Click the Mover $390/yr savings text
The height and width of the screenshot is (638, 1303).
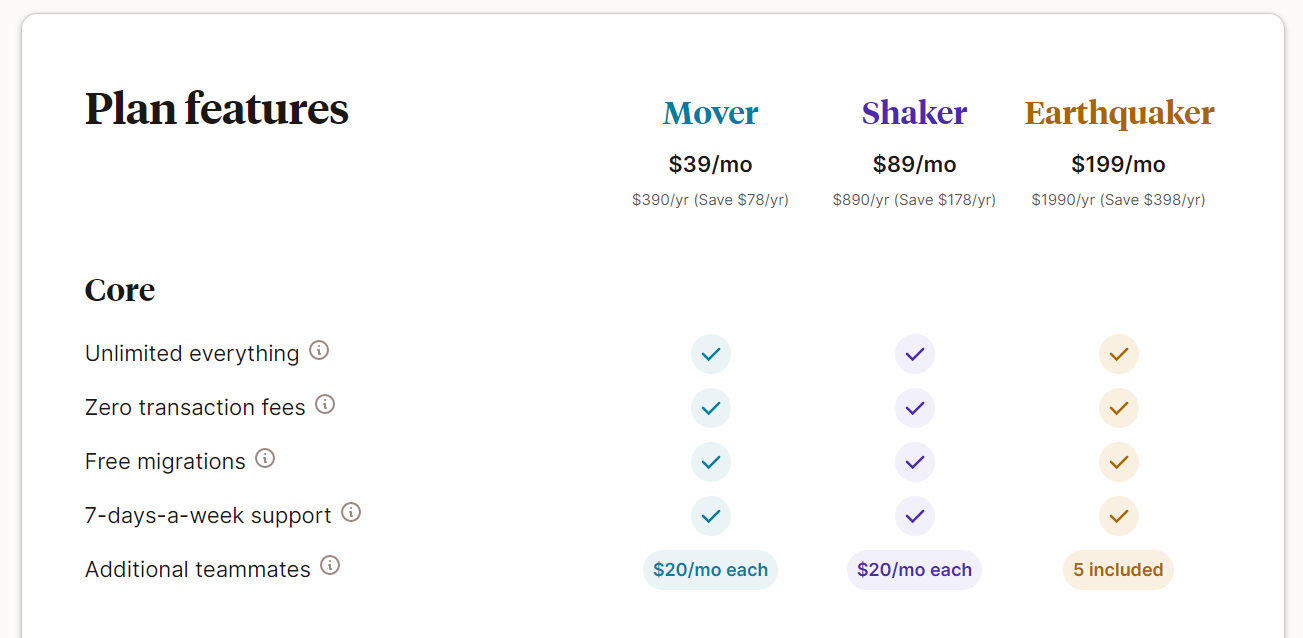pos(710,200)
